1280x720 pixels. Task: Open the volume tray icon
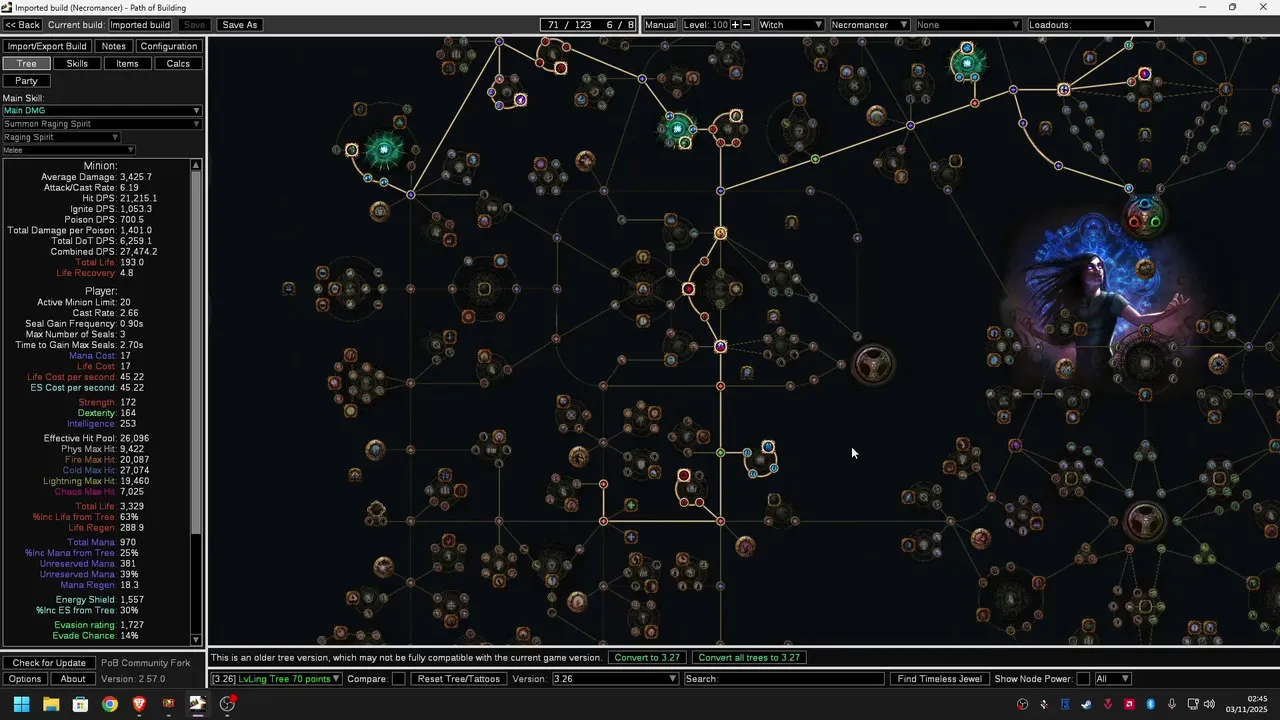[x=1209, y=704]
